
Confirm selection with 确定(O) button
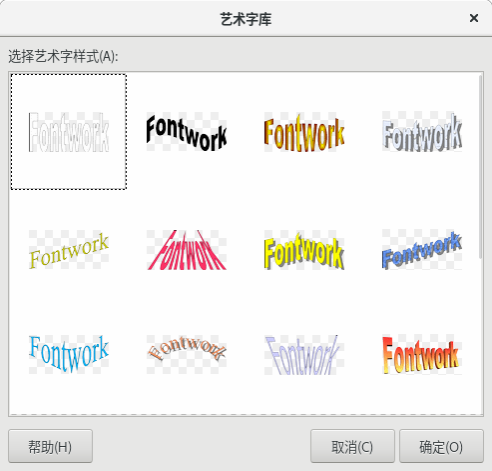441,446
